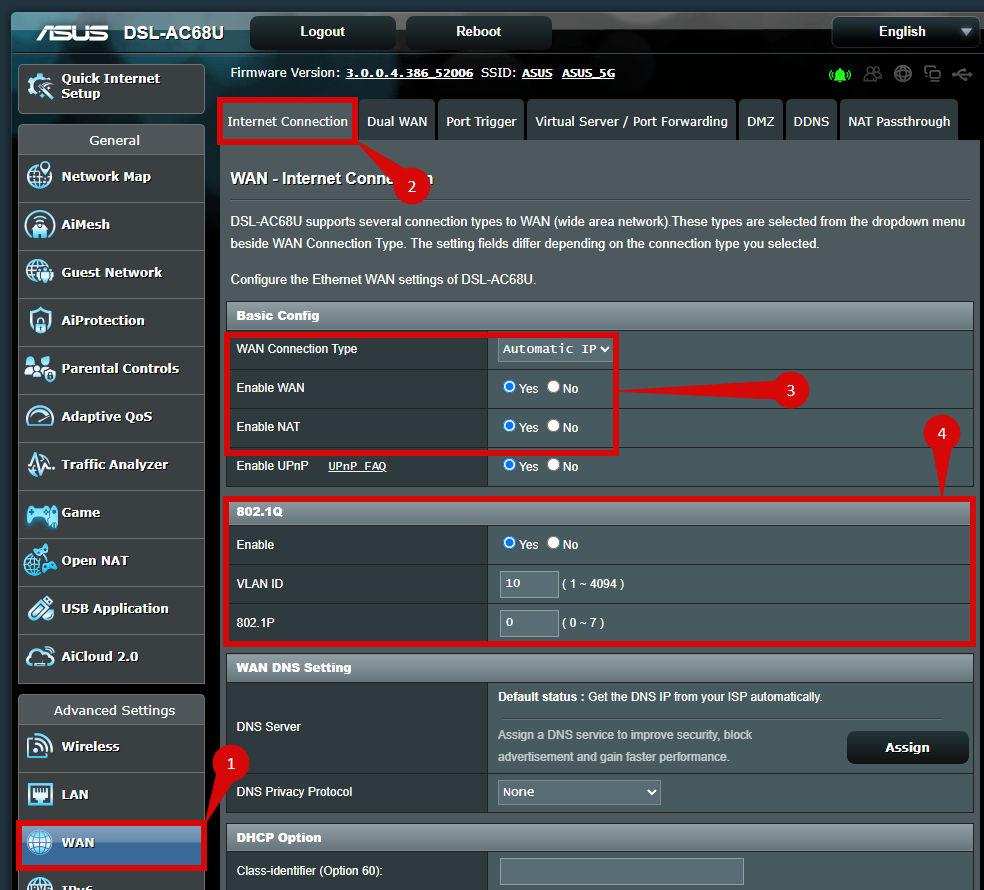This screenshot has height=890, width=984.
Task: Click the VLAN ID input field
Action: click(x=529, y=584)
